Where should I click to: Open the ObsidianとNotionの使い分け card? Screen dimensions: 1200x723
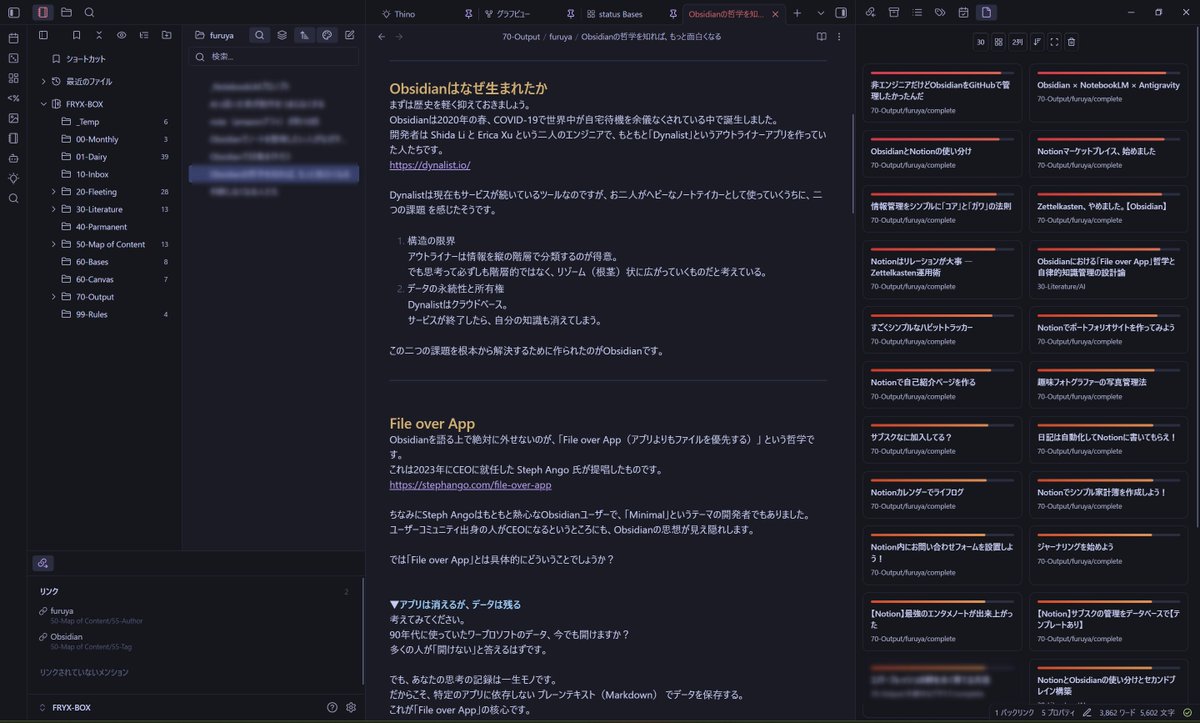coord(942,155)
